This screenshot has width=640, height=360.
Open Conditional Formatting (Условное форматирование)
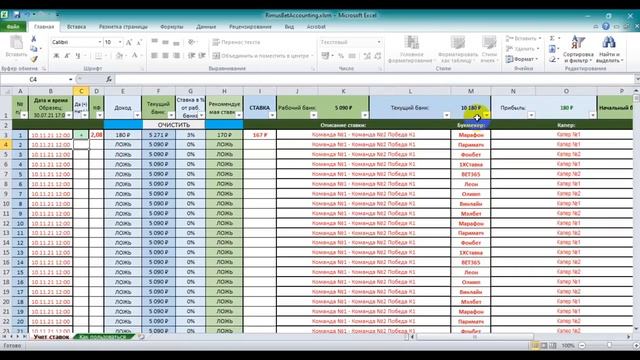point(411,49)
